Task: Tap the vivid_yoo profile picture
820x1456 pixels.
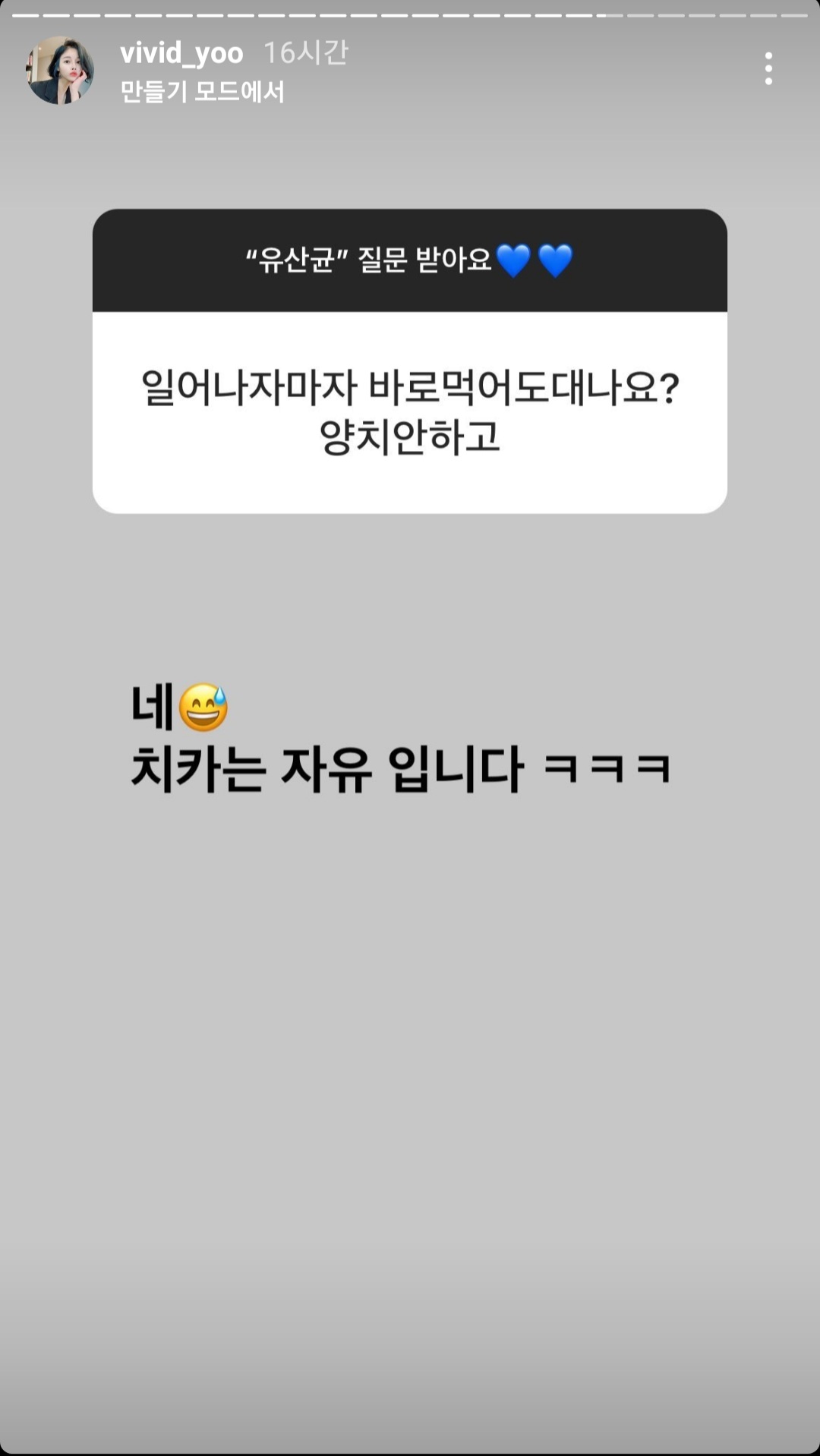Action: click(60, 70)
